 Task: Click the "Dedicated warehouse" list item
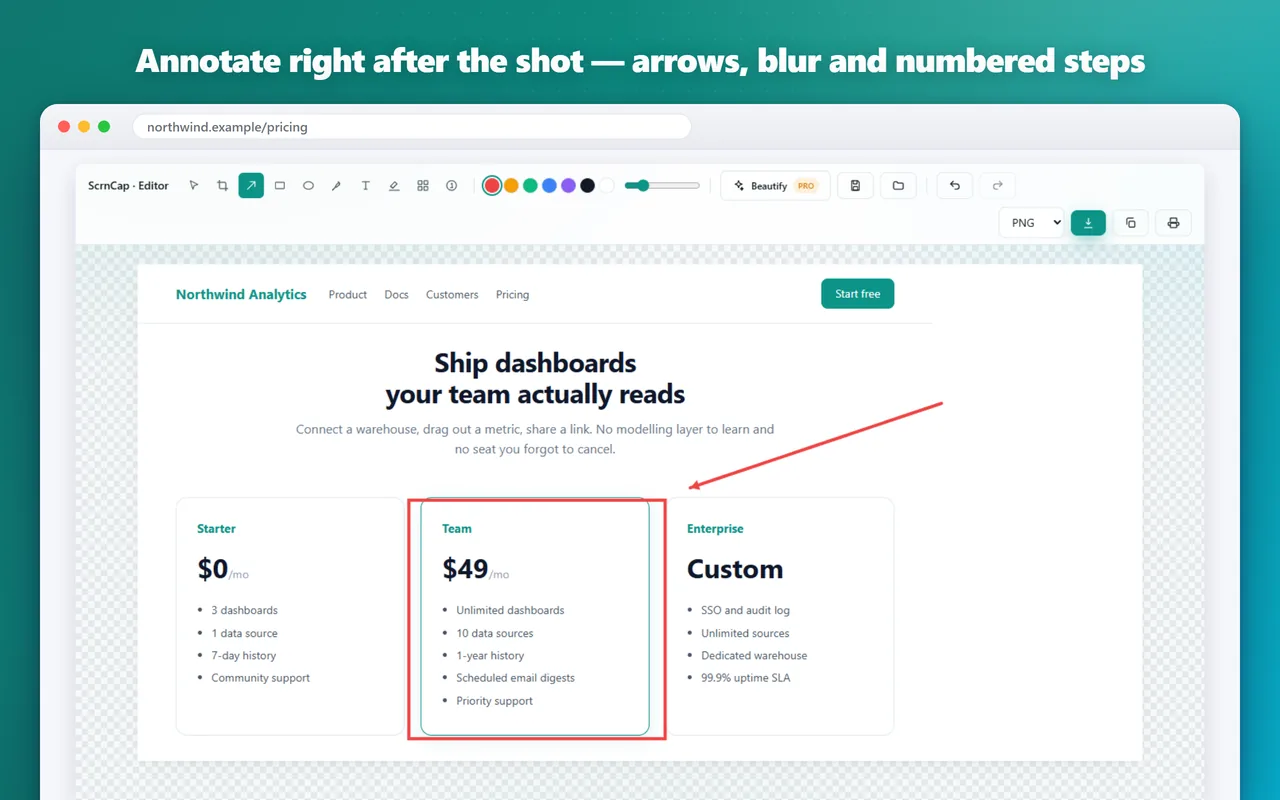[754, 656]
